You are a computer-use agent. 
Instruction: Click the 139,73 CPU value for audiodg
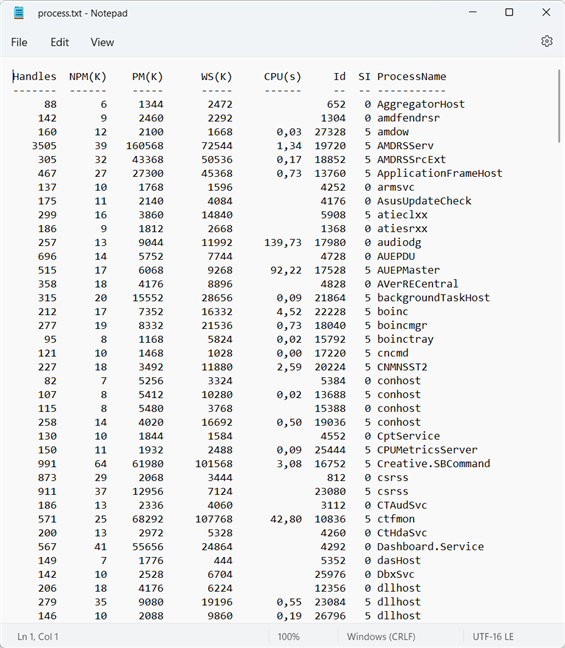283,243
